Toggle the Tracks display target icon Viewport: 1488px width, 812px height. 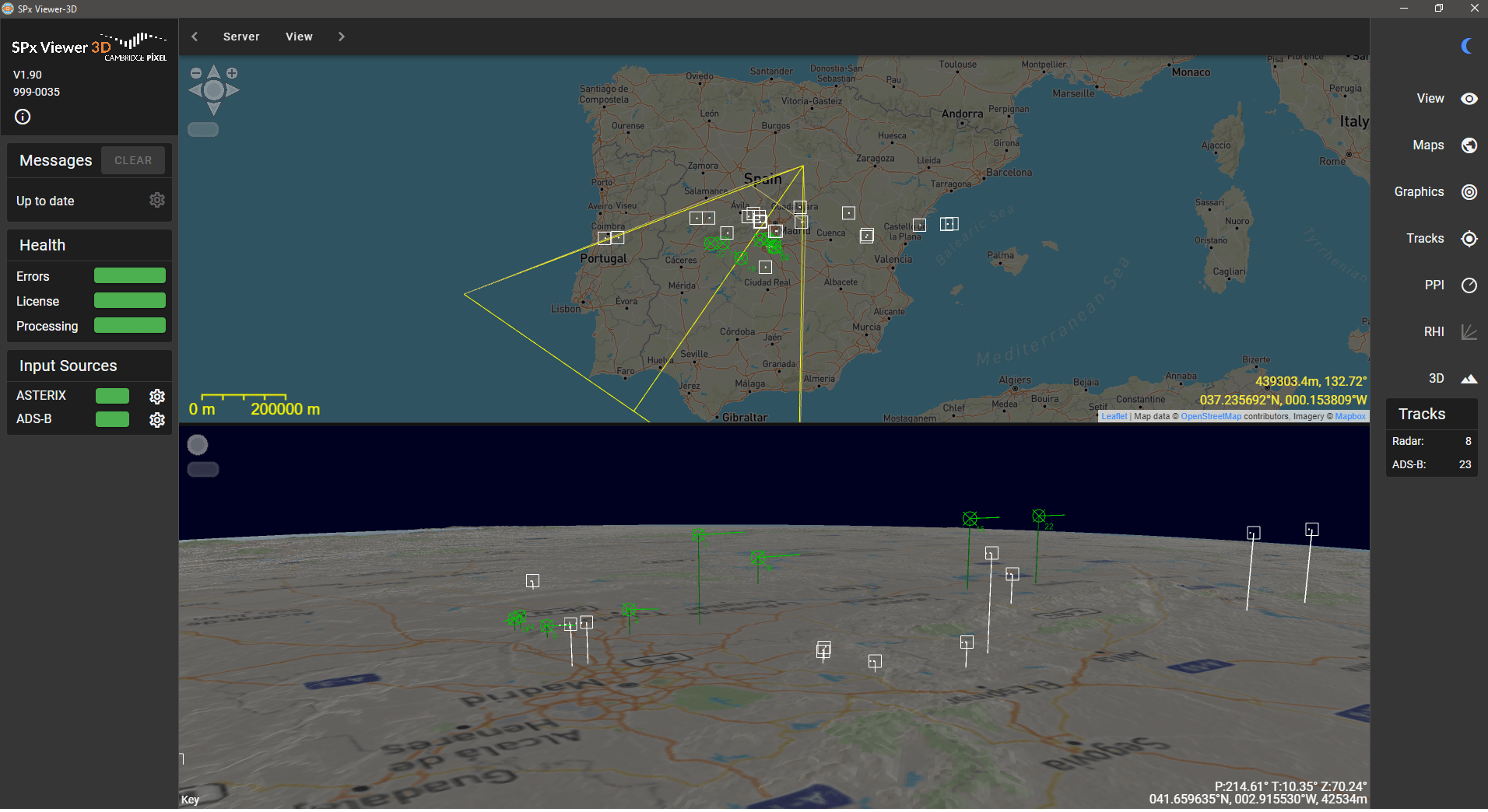click(x=1468, y=239)
